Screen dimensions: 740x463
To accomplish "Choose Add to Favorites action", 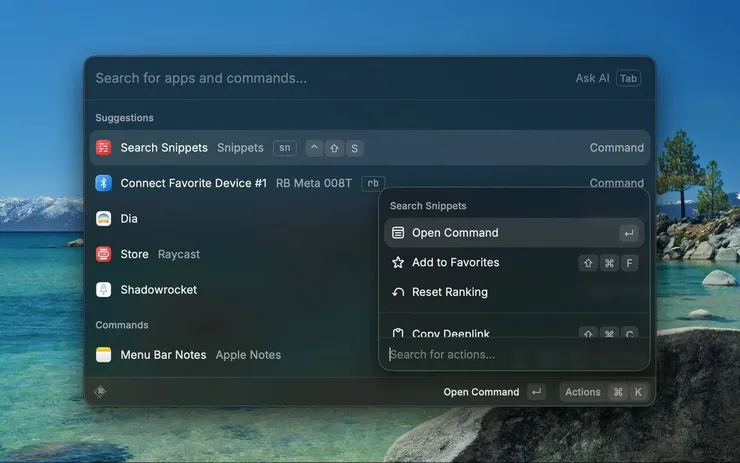I will (455, 263).
